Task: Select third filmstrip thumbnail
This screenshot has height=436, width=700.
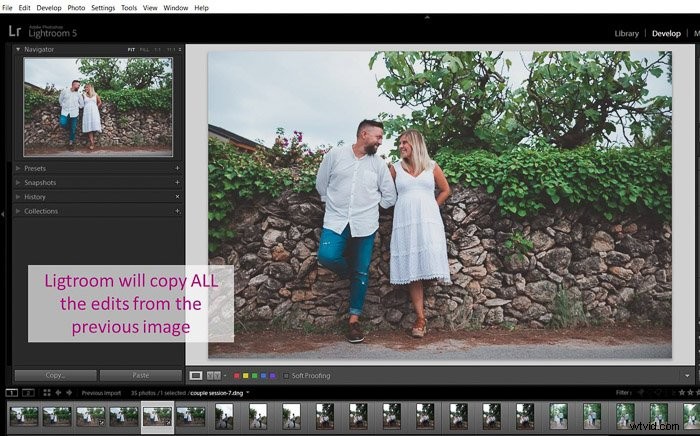Action: coord(91,416)
